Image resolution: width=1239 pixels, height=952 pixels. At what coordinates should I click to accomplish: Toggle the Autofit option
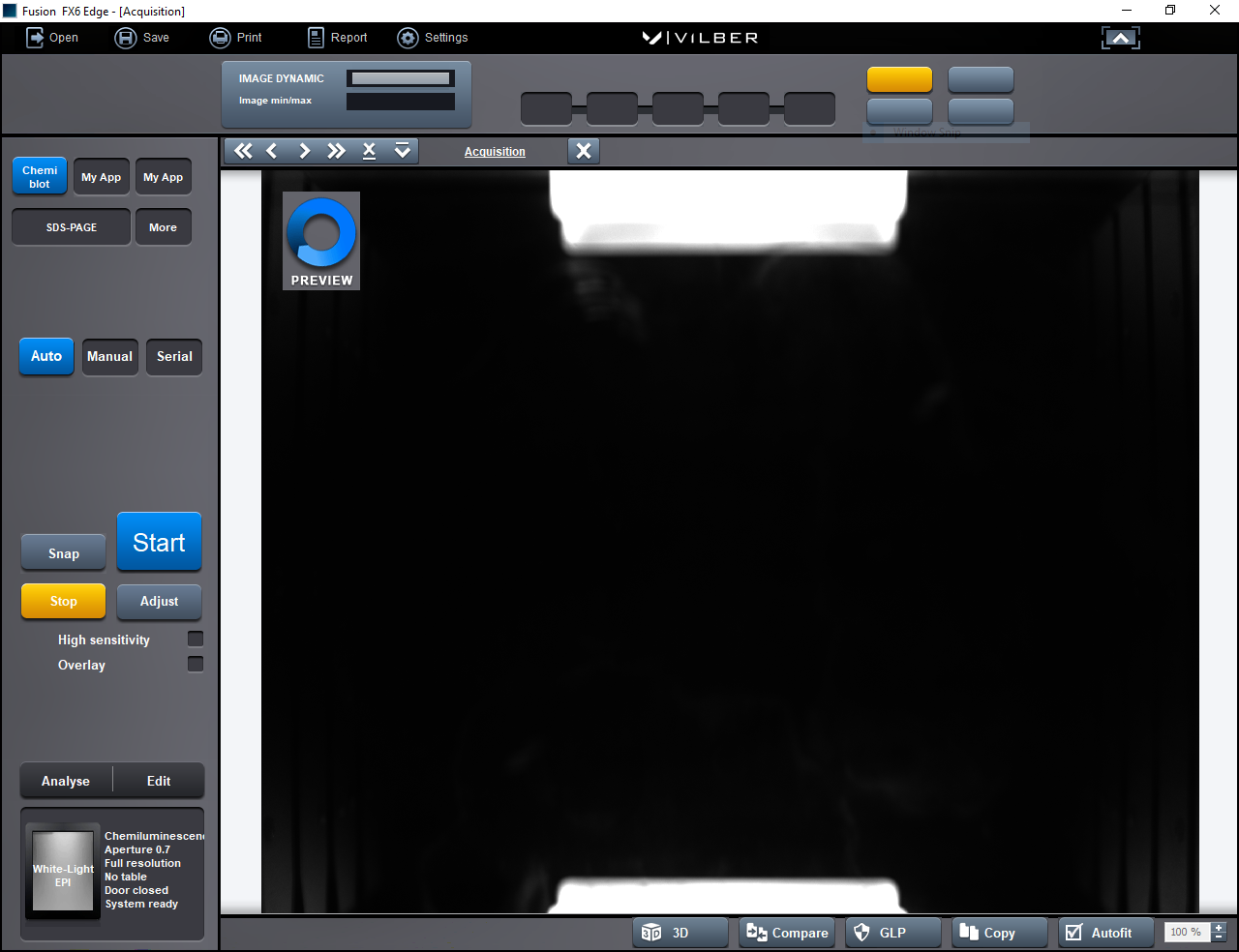click(x=1105, y=932)
